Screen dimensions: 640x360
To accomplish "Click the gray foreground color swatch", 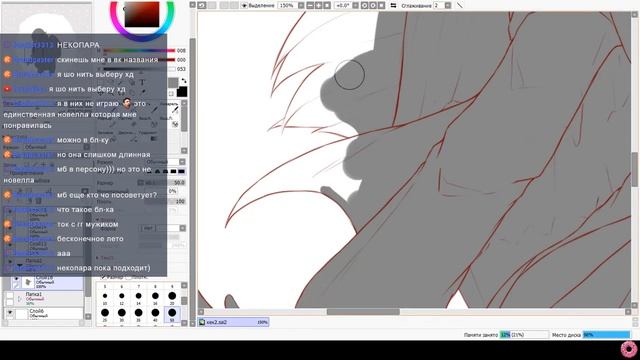I will pyautogui.click(x=173, y=83).
